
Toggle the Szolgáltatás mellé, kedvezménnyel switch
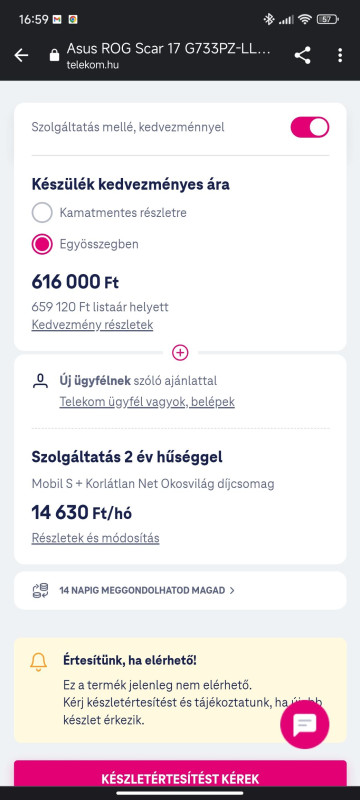pos(310,127)
